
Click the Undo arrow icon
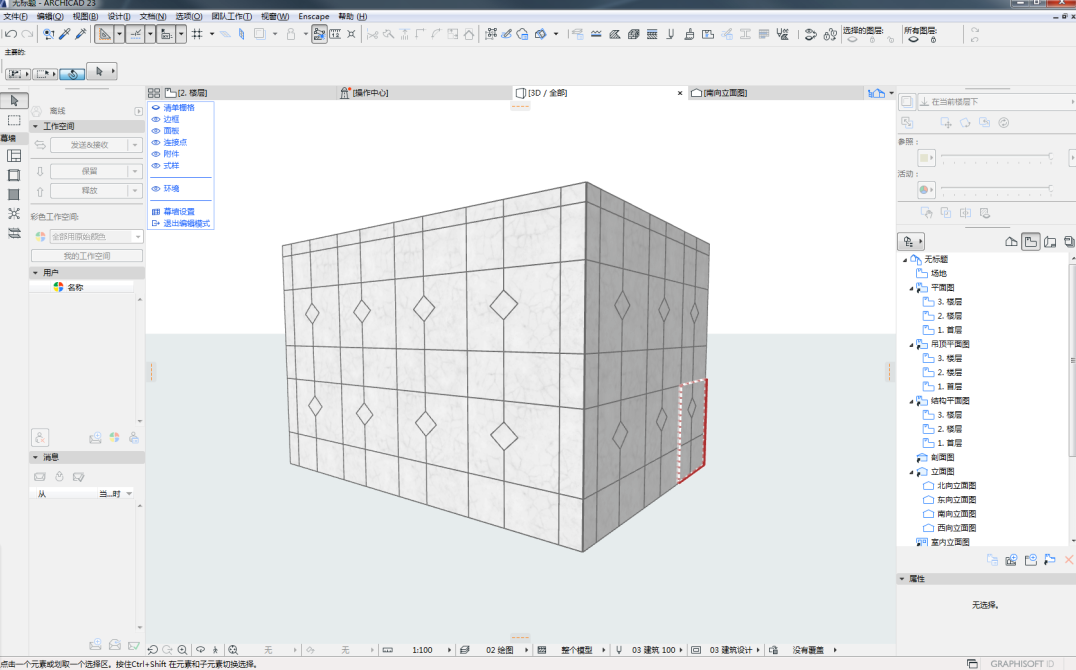pos(10,34)
